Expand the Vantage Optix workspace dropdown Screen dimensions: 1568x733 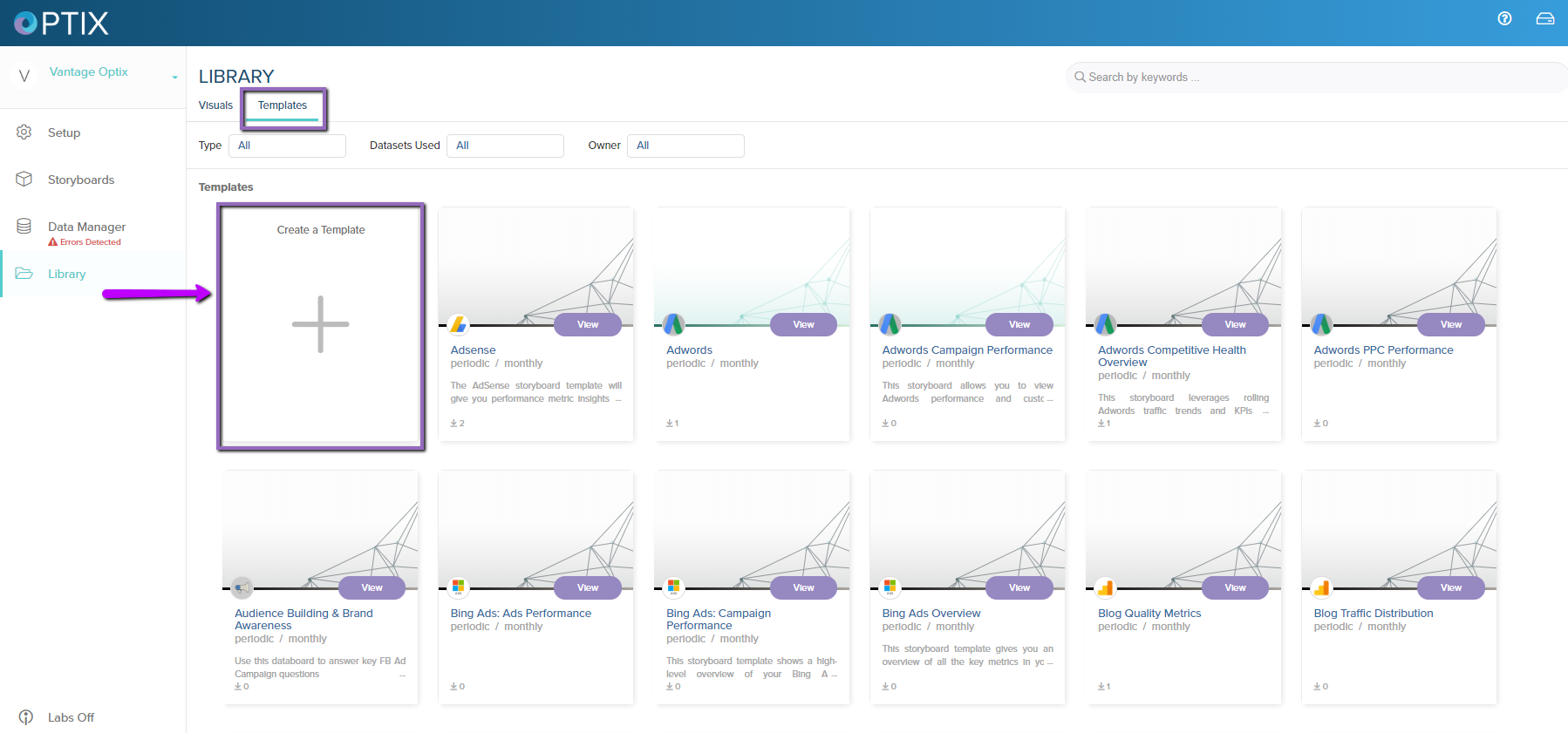tap(174, 77)
